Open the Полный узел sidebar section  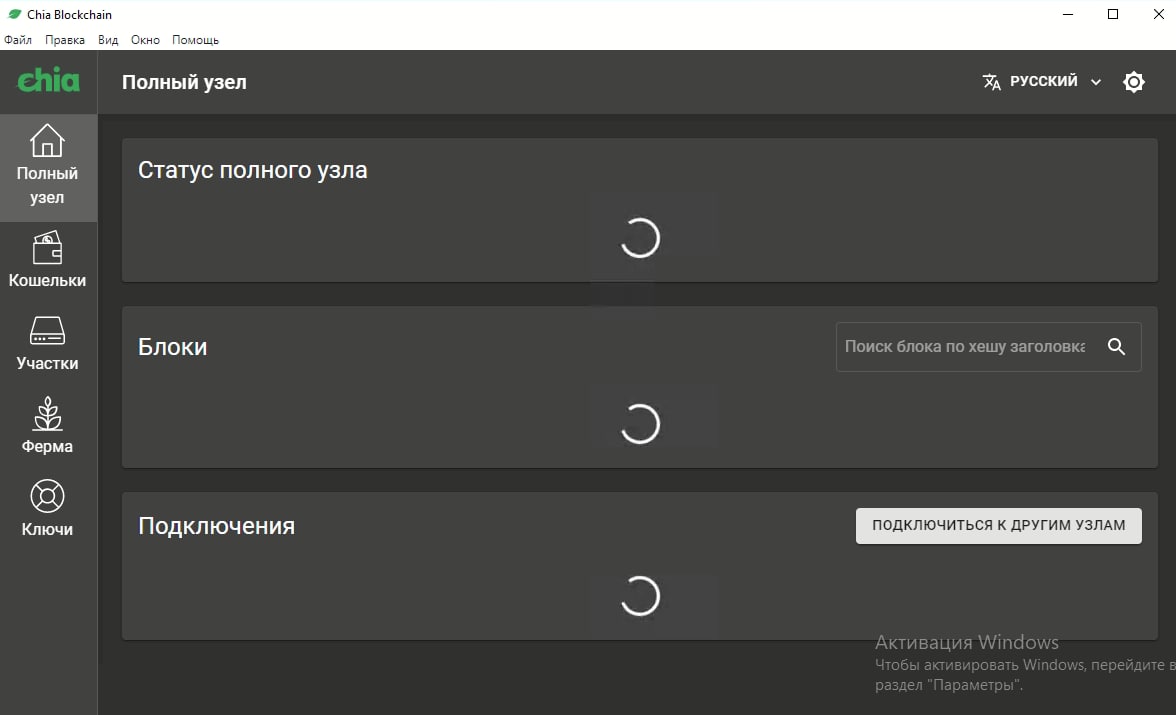point(48,167)
